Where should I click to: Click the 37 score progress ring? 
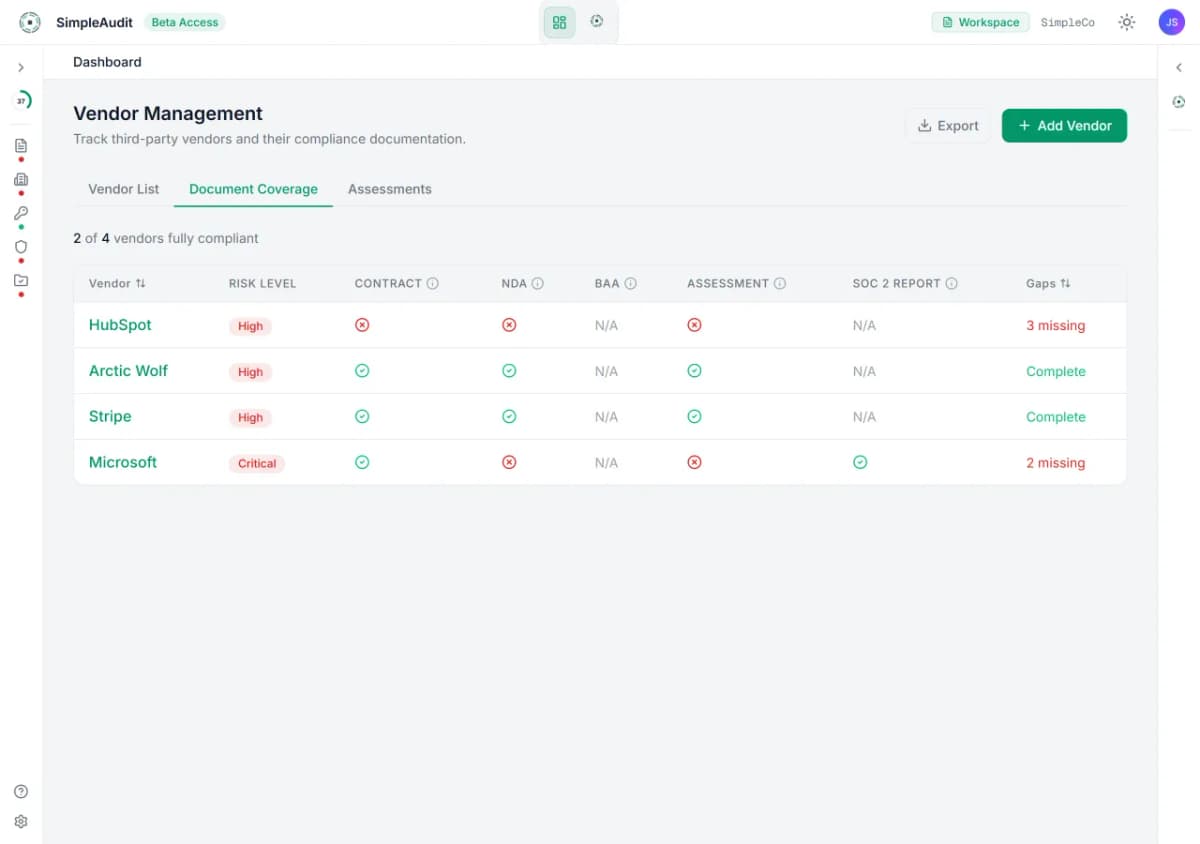[21, 100]
